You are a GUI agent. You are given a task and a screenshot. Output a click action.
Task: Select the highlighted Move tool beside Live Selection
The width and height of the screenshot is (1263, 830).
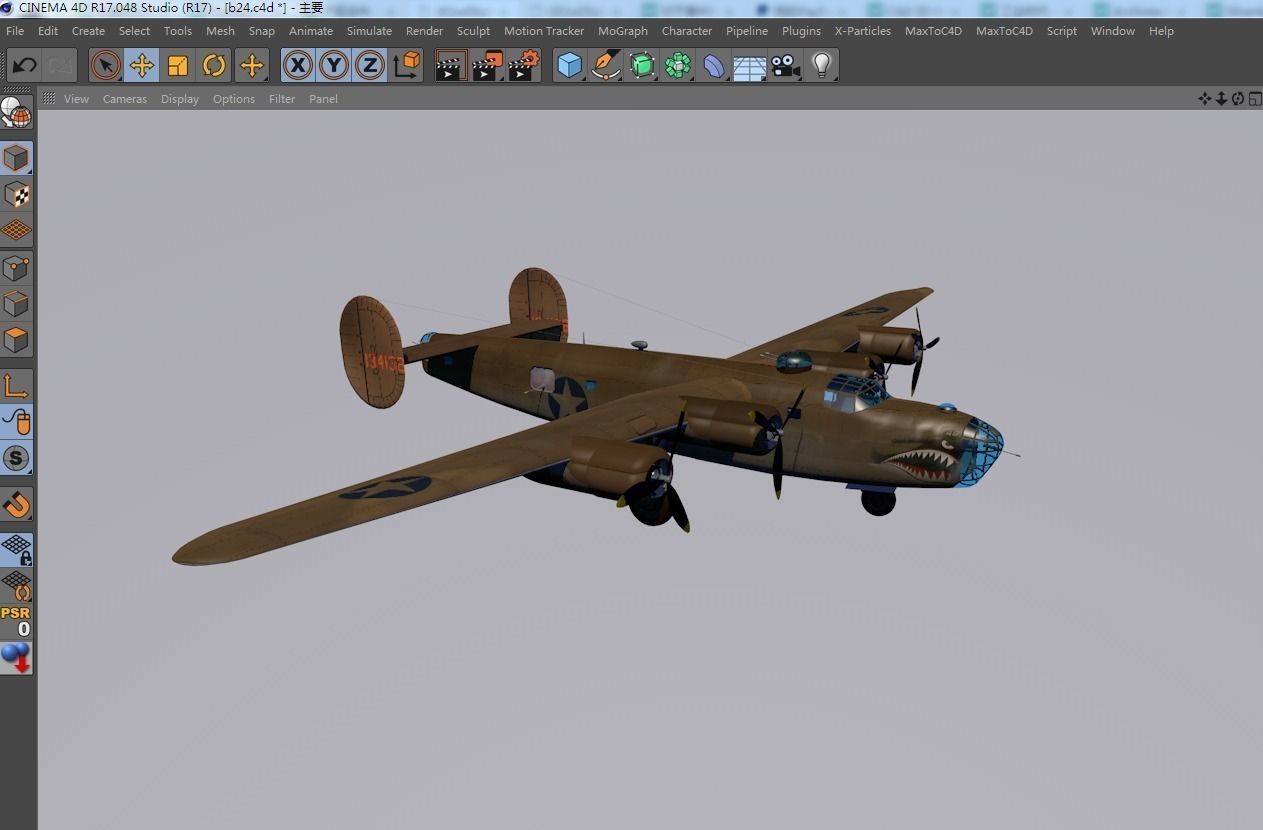[142, 66]
